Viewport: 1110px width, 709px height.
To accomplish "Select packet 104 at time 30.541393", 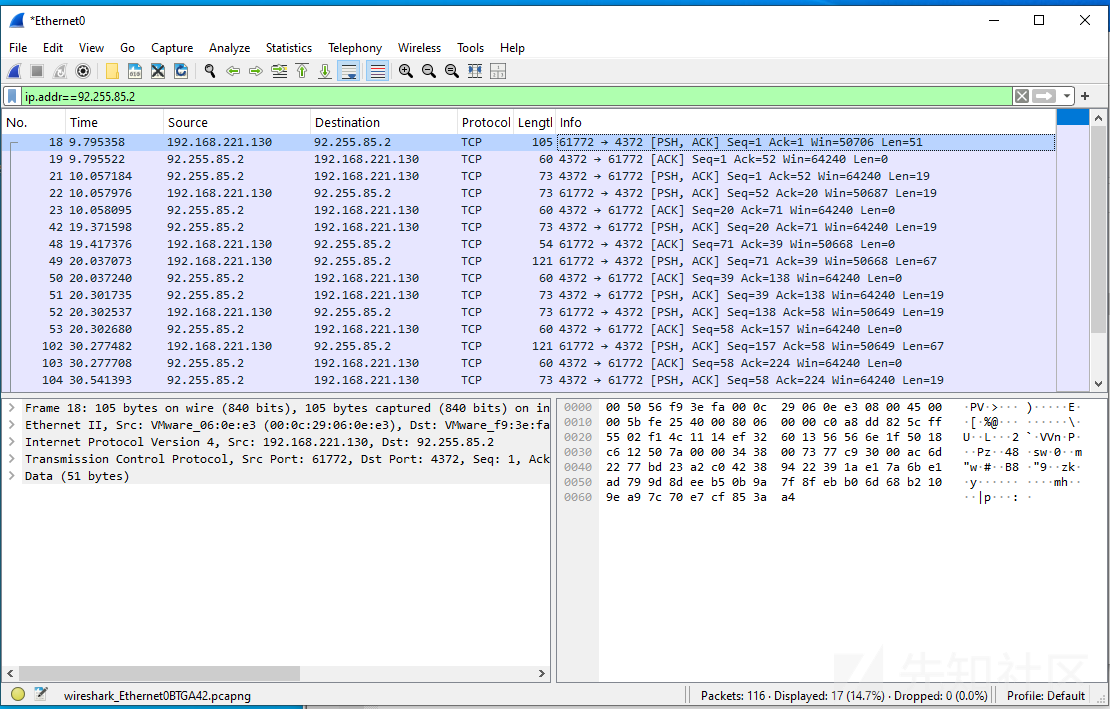I will coord(528,380).
